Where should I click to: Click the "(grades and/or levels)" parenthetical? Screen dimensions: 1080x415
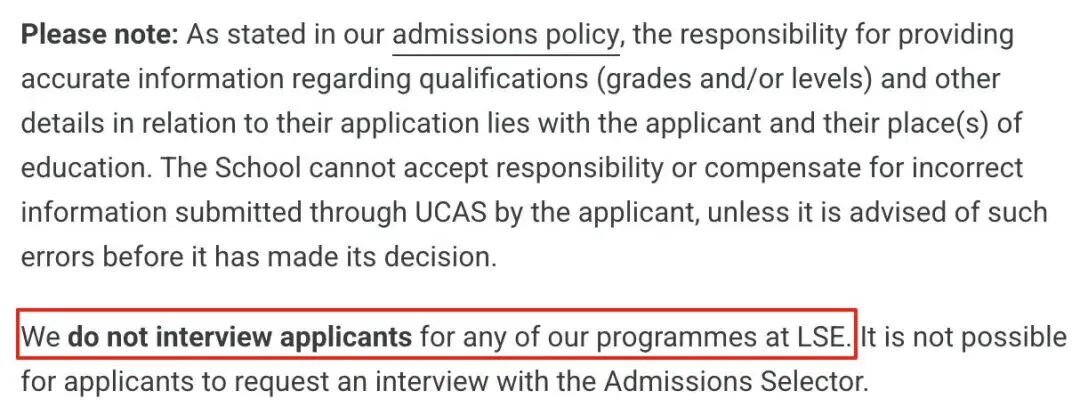click(711, 79)
